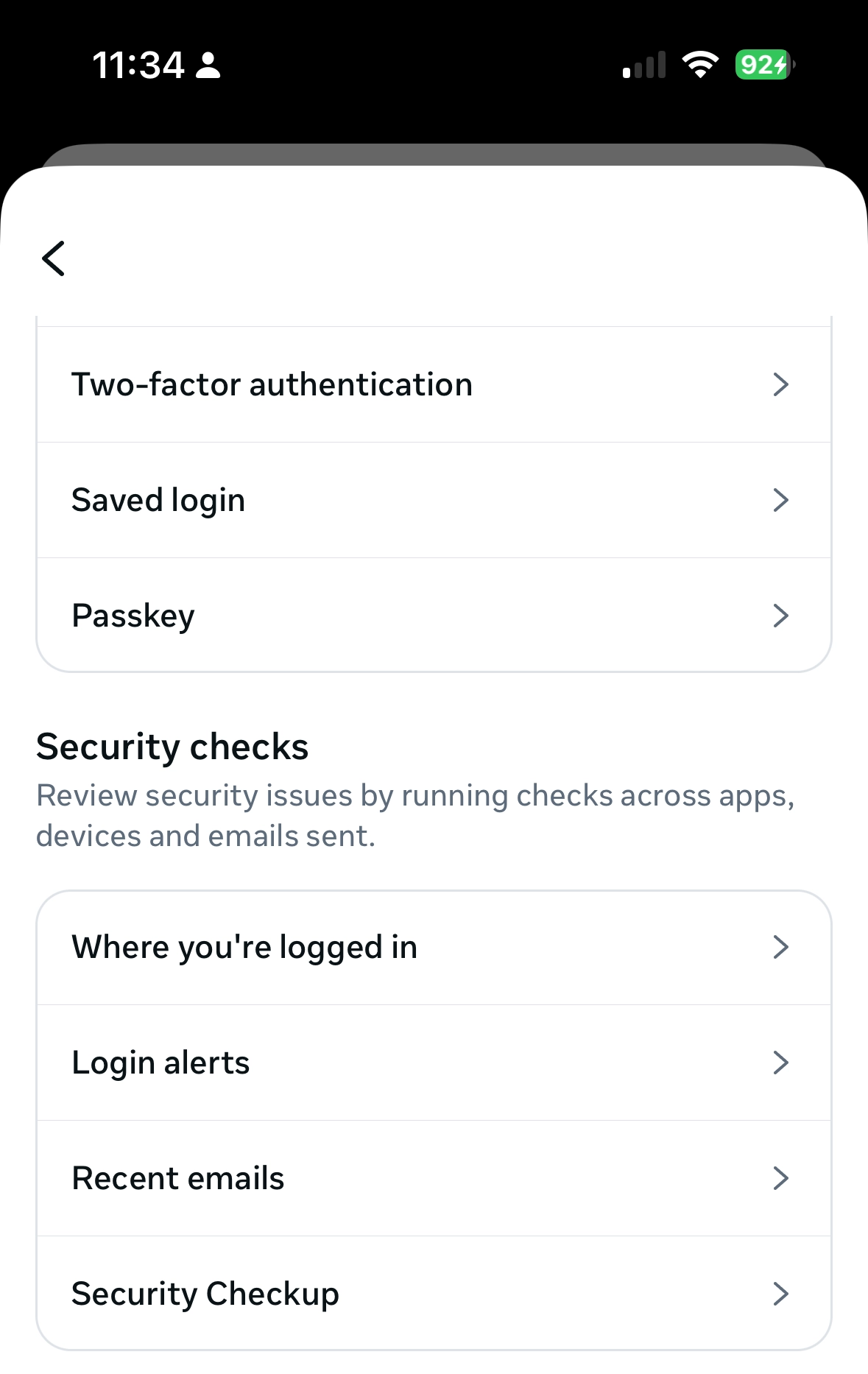Tap the chevron beside Passkey

pos(780,616)
